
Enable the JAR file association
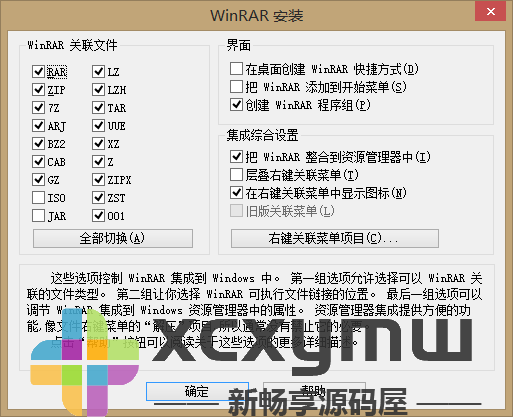(x=38, y=215)
